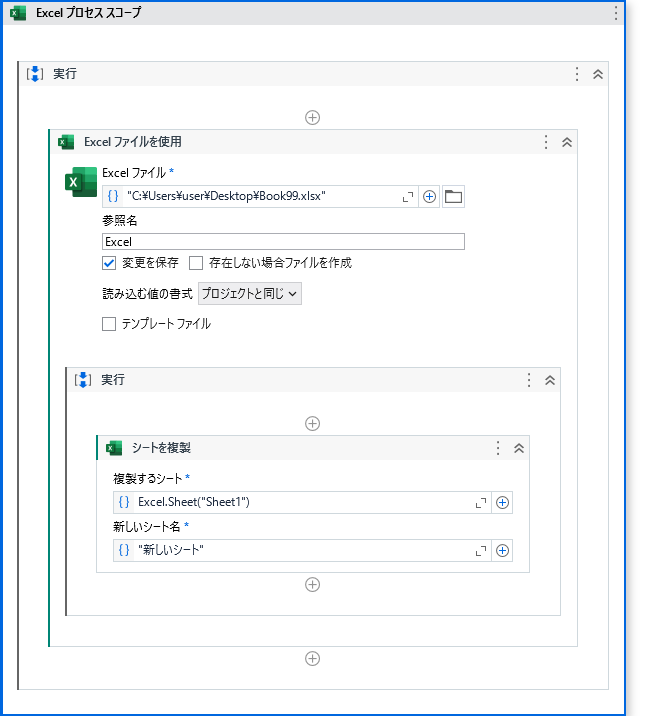The height and width of the screenshot is (716, 648).
Task: Add activity below Excel ファイルを使用
Action: (312, 658)
